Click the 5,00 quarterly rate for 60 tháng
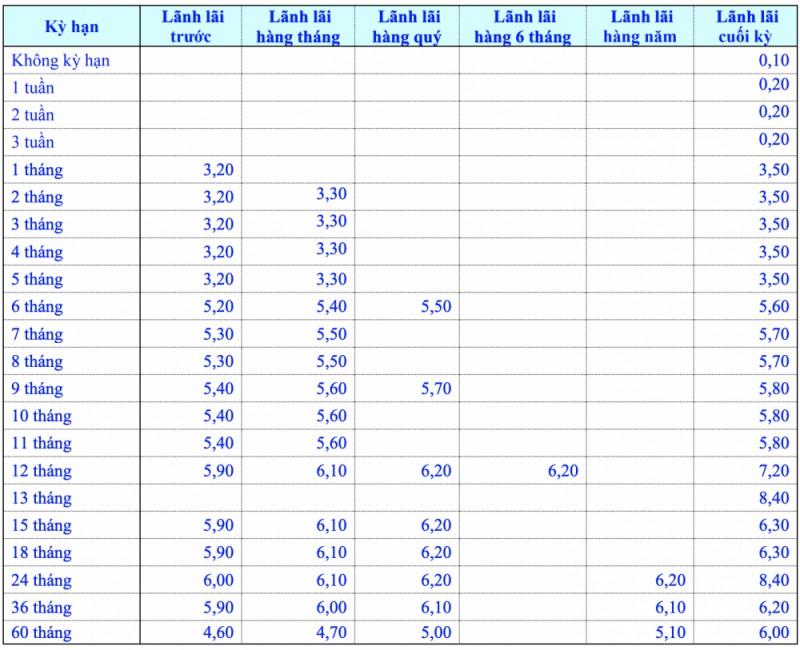The width and height of the screenshot is (800, 650). [435, 632]
